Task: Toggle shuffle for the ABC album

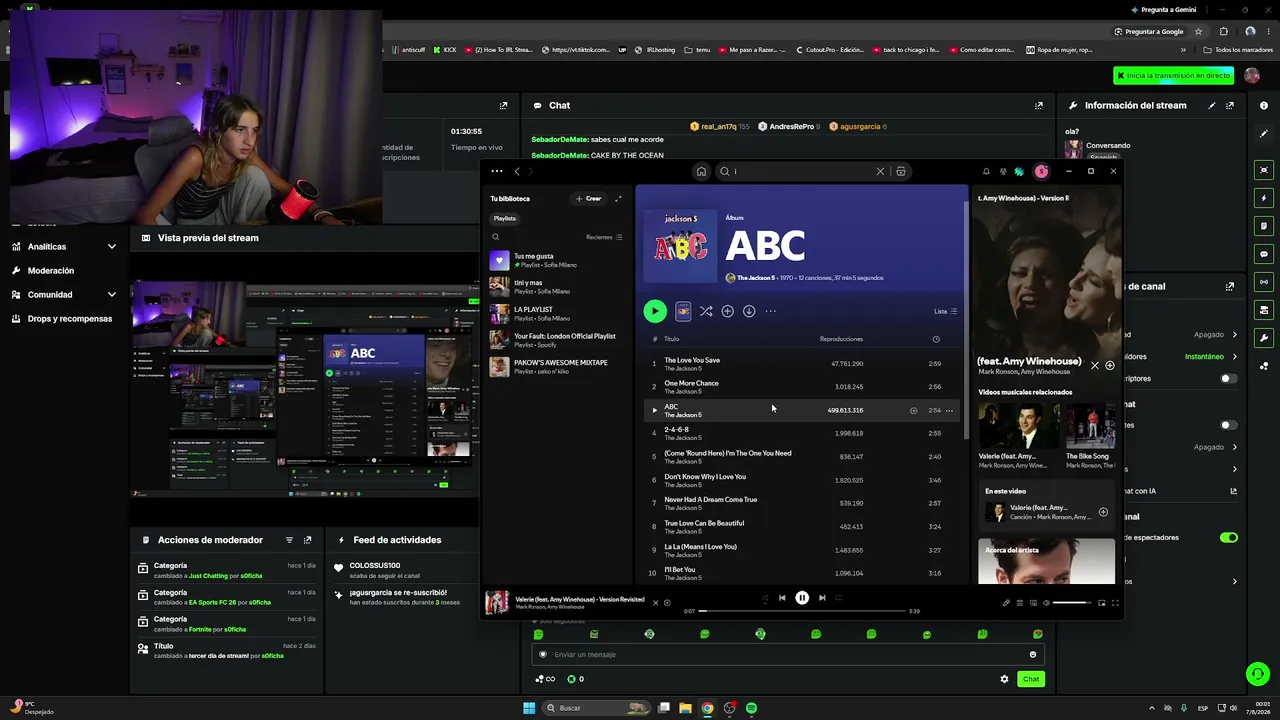Action: click(706, 311)
